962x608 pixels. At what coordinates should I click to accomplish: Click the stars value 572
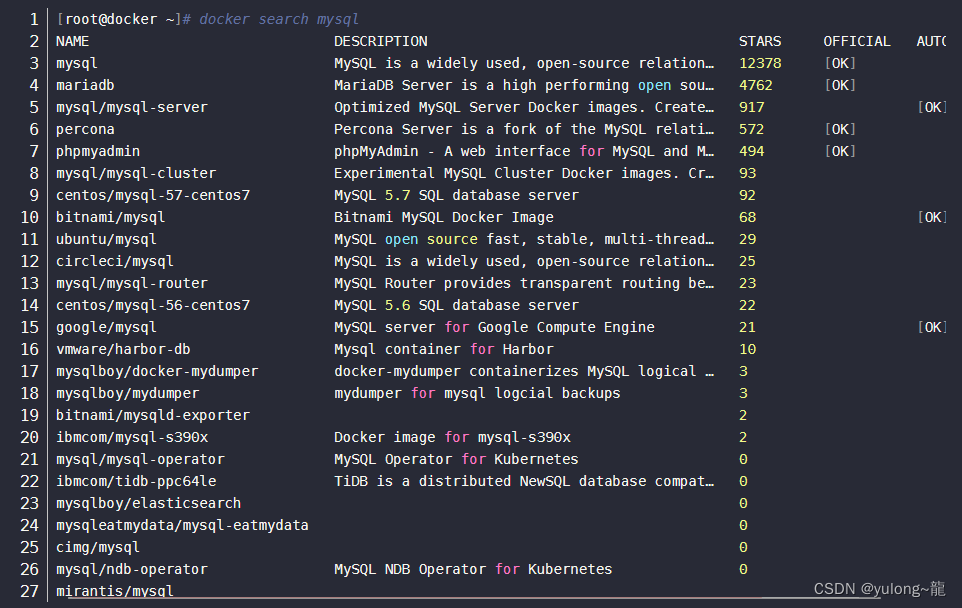pyautogui.click(x=752, y=129)
